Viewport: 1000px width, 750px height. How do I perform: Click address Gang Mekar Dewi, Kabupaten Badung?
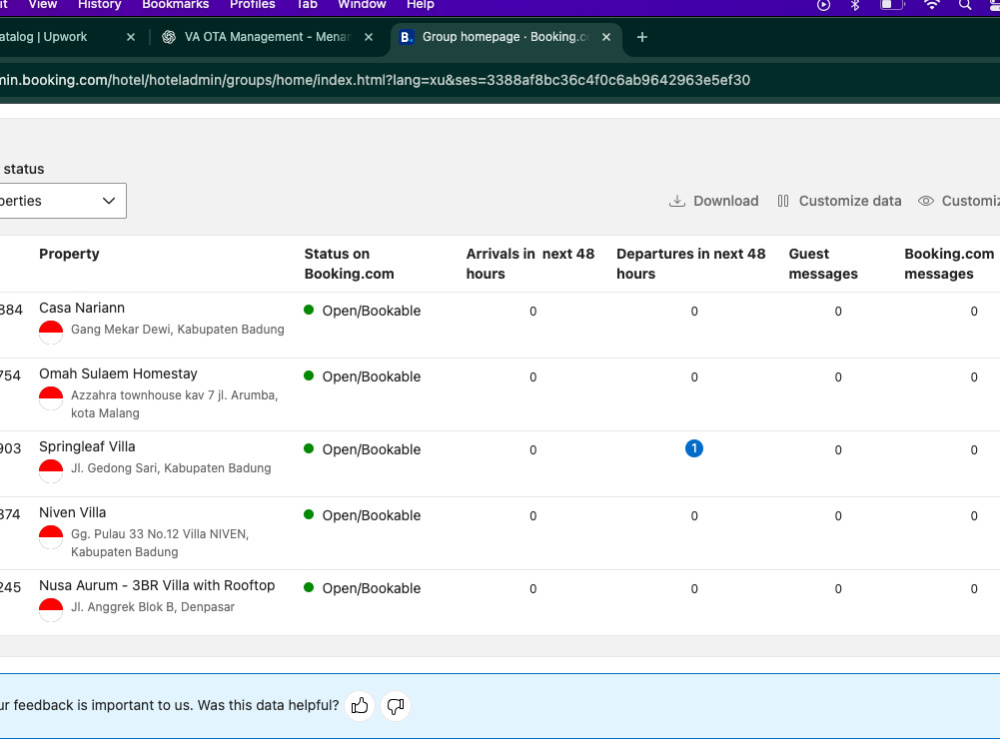(177, 330)
